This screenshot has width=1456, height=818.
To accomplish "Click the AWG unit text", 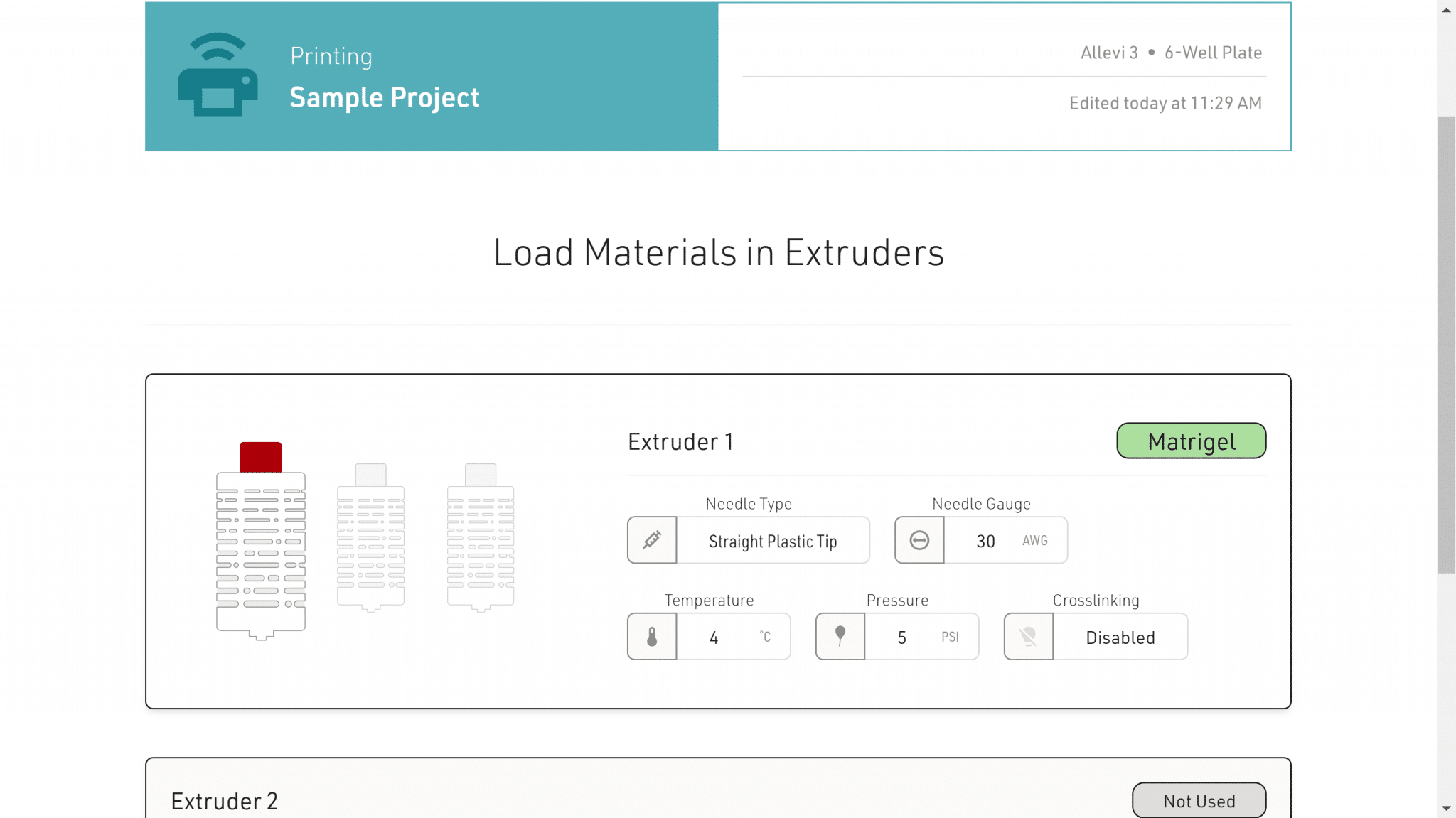I will [x=1035, y=541].
